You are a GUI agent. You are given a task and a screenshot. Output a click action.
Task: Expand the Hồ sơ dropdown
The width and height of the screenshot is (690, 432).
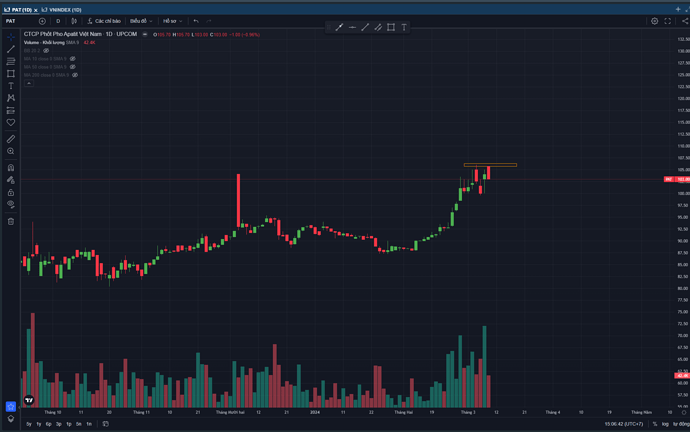[x=172, y=21]
